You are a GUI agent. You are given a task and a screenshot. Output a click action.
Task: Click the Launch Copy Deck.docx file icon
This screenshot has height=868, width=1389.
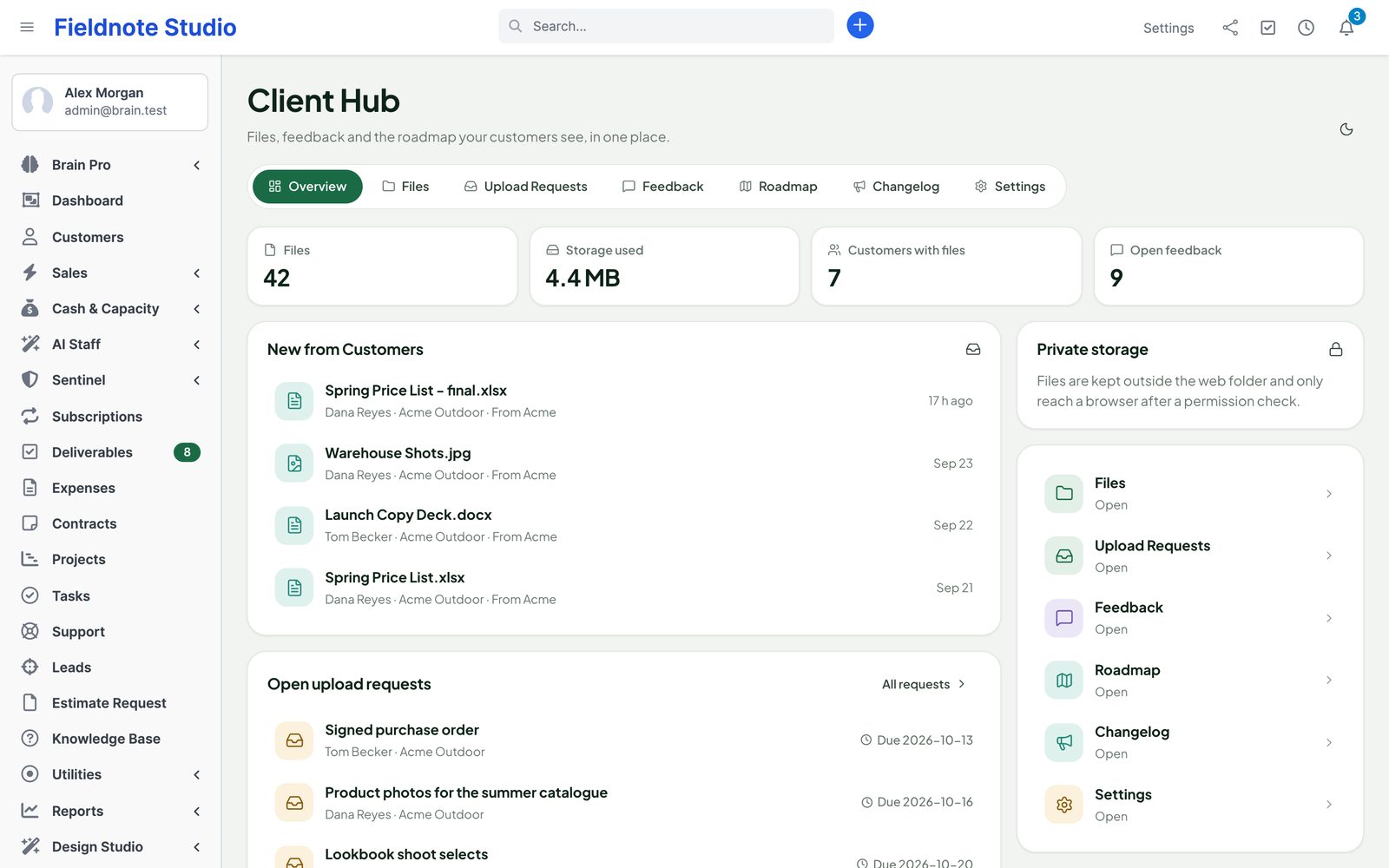(x=294, y=525)
